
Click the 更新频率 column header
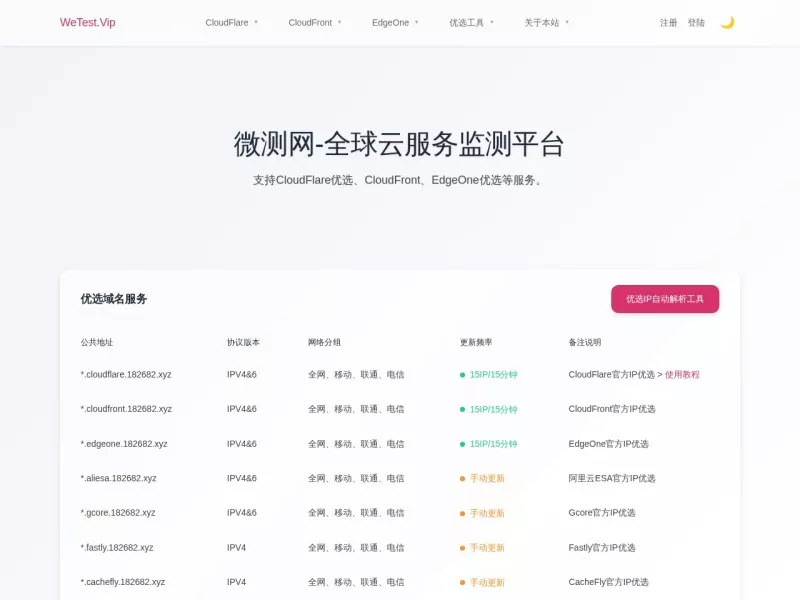point(476,342)
